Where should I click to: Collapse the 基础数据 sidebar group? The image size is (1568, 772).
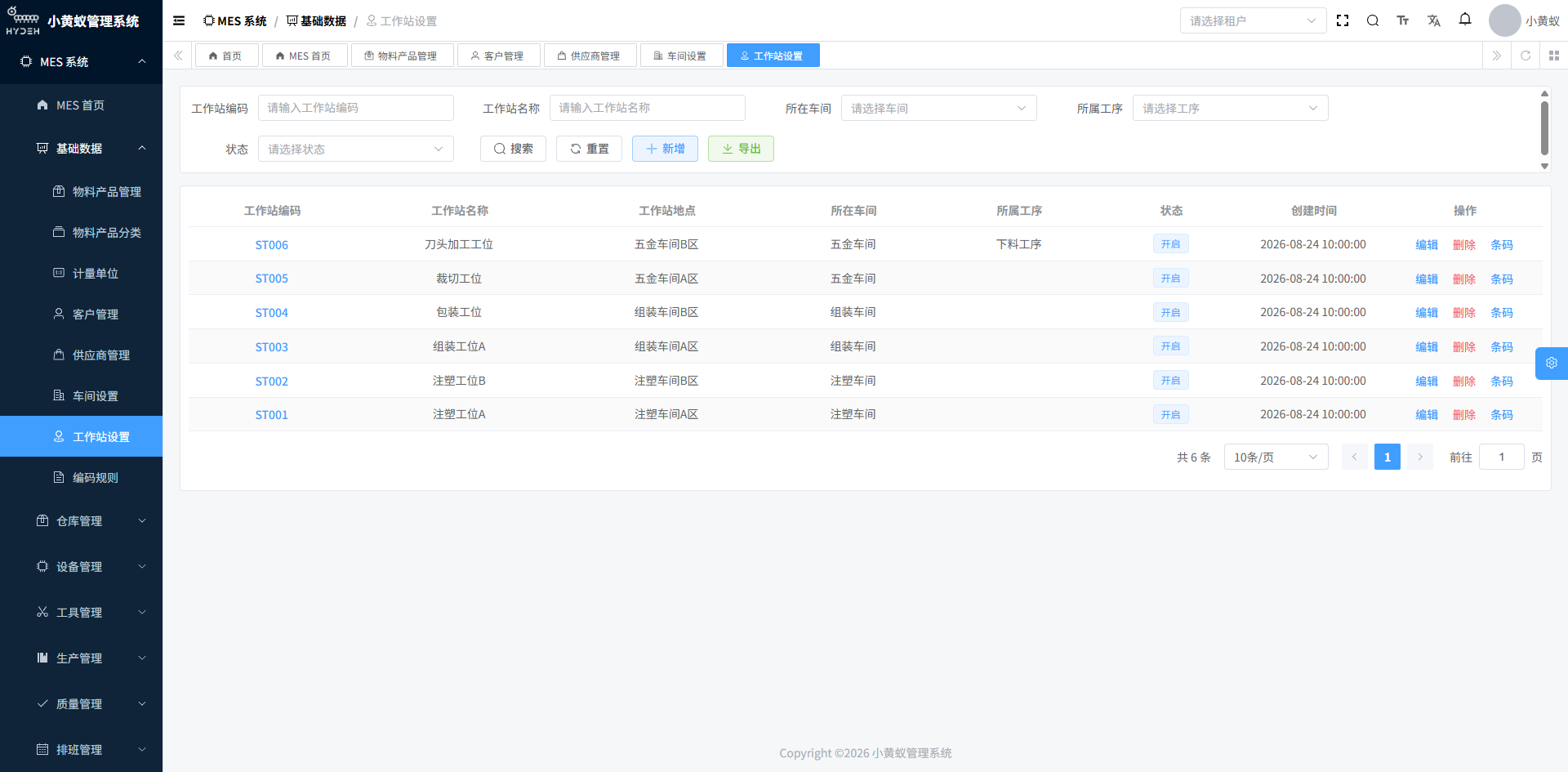(x=82, y=148)
